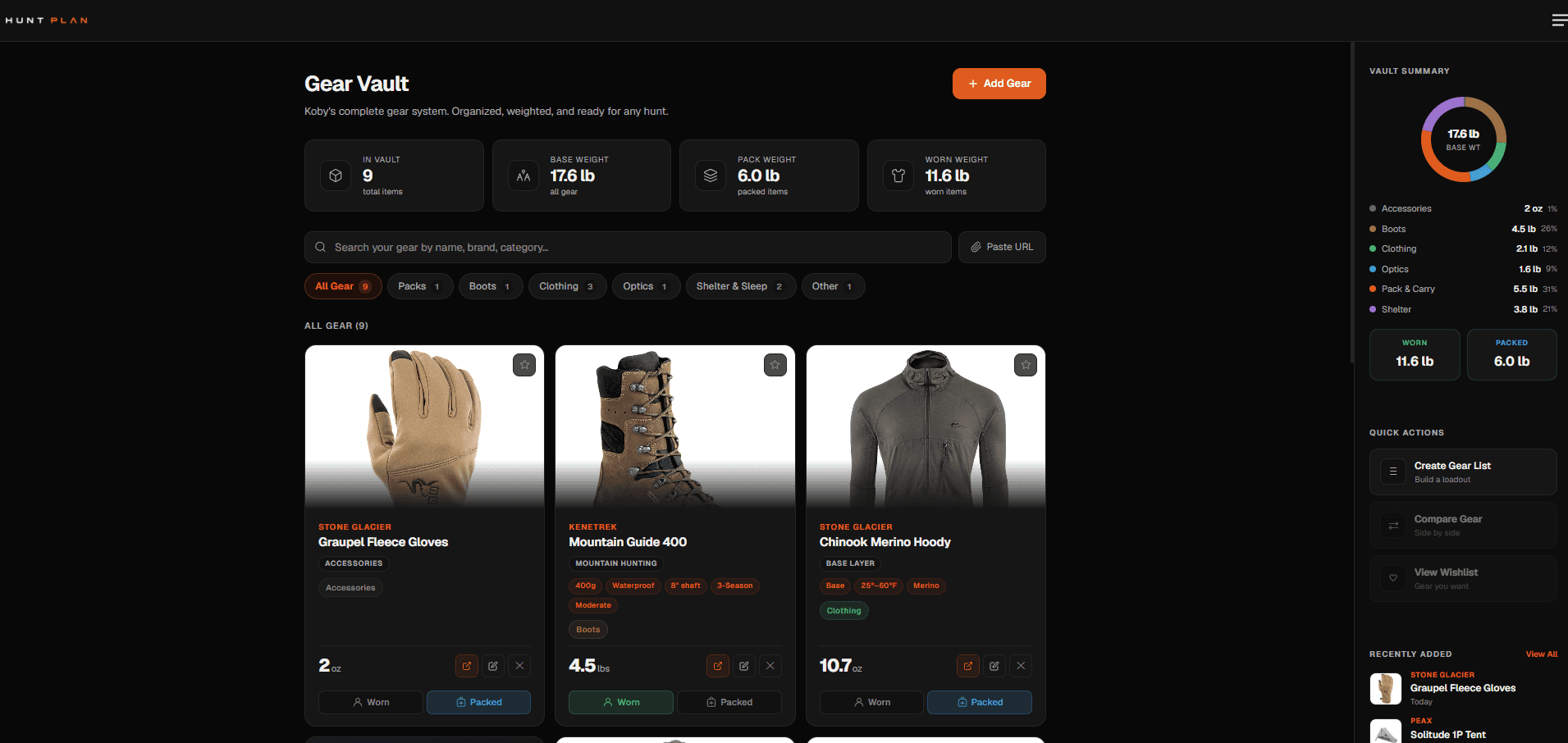The height and width of the screenshot is (743, 1568).
Task: Click the Accessories row in vault summary
Action: click(1463, 208)
